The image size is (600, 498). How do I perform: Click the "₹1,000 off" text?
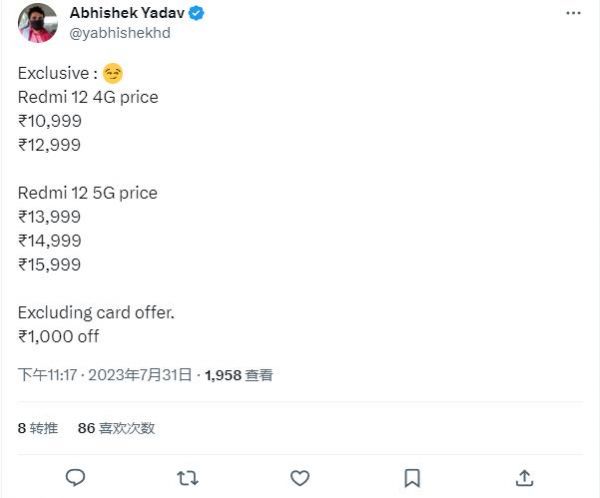(x=59, y=337)
